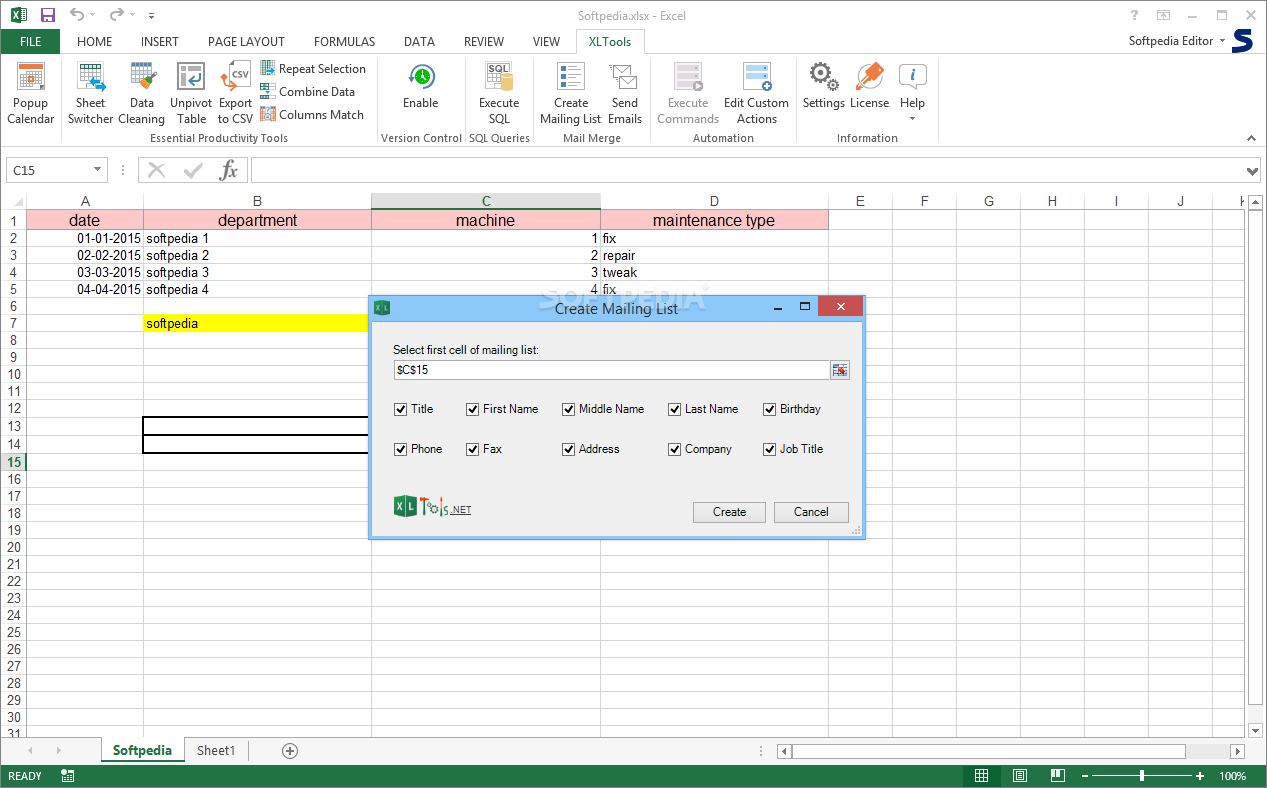Open the Insert Function dialog
The image size is (1267, 788).
pyautogui.click(x=229, y=170)
